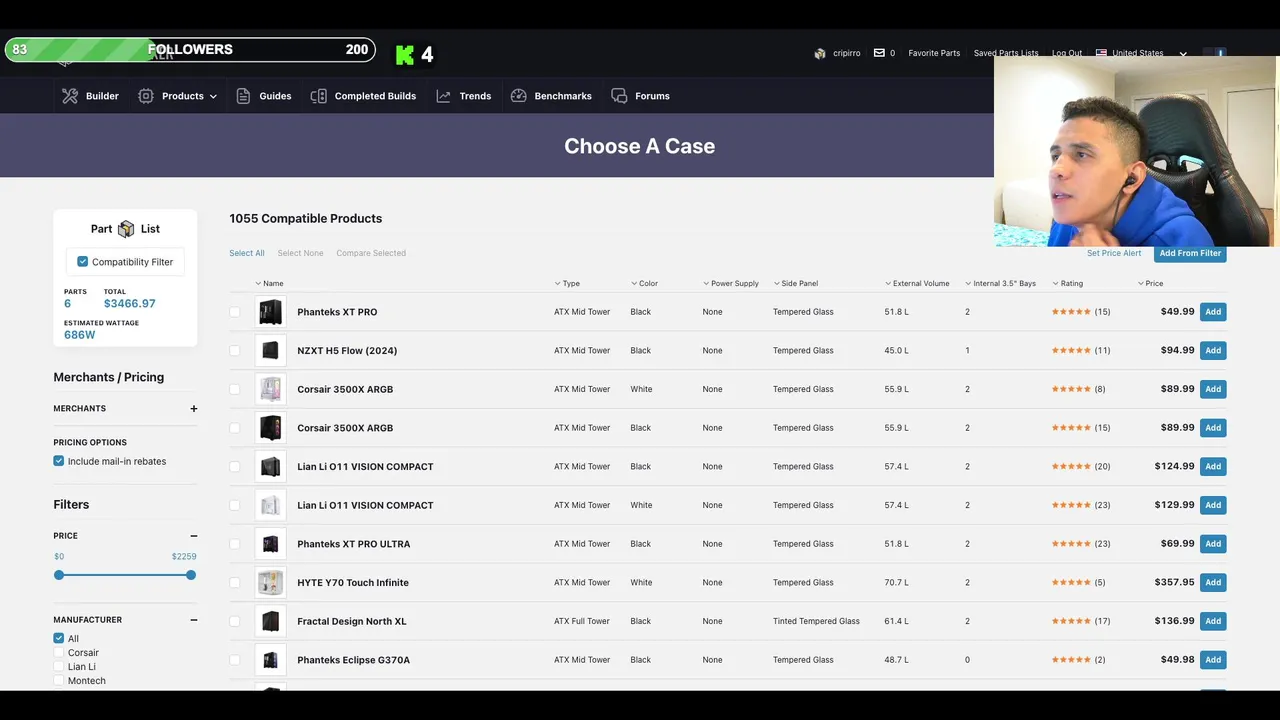Select the Phanteks XT PRO row checkbox
The width and height of the screenshot is (1280, 720).
click(x=235, y=312)
